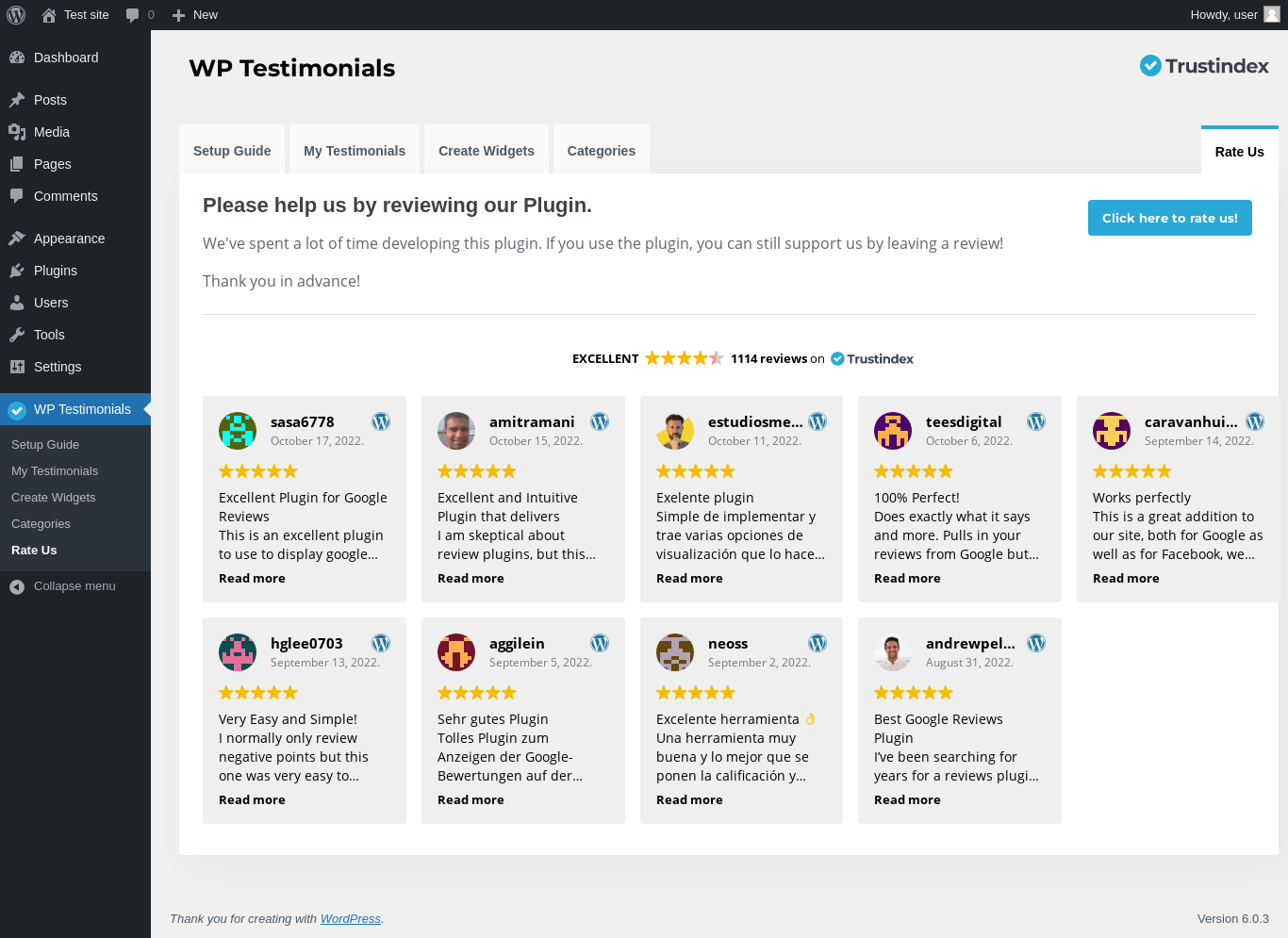
Task: Expand Read more on aggilein's review
Action: (x=471, y=800)
